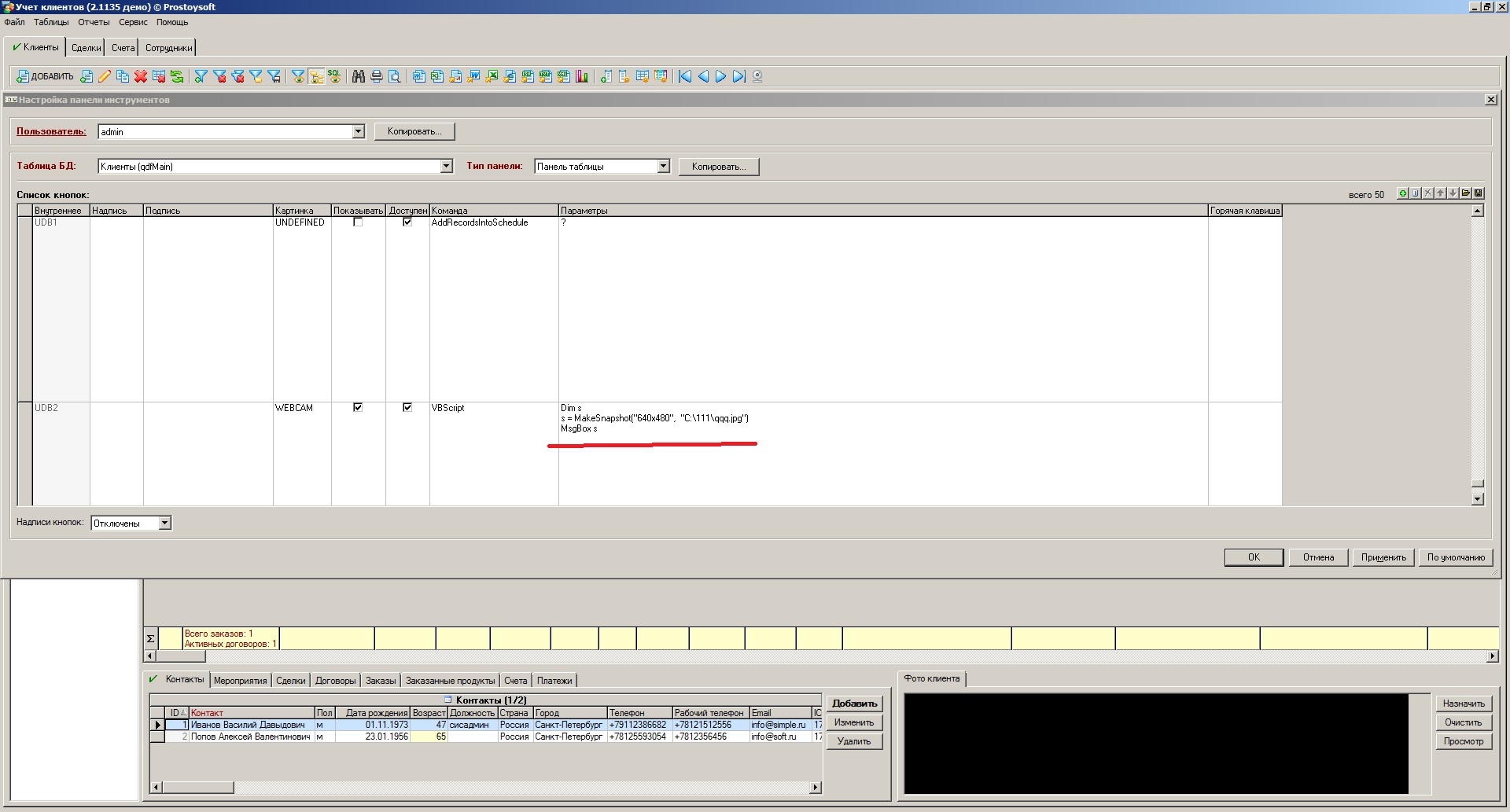
Task: Click the По умолчанию button
Action: 1456,557
